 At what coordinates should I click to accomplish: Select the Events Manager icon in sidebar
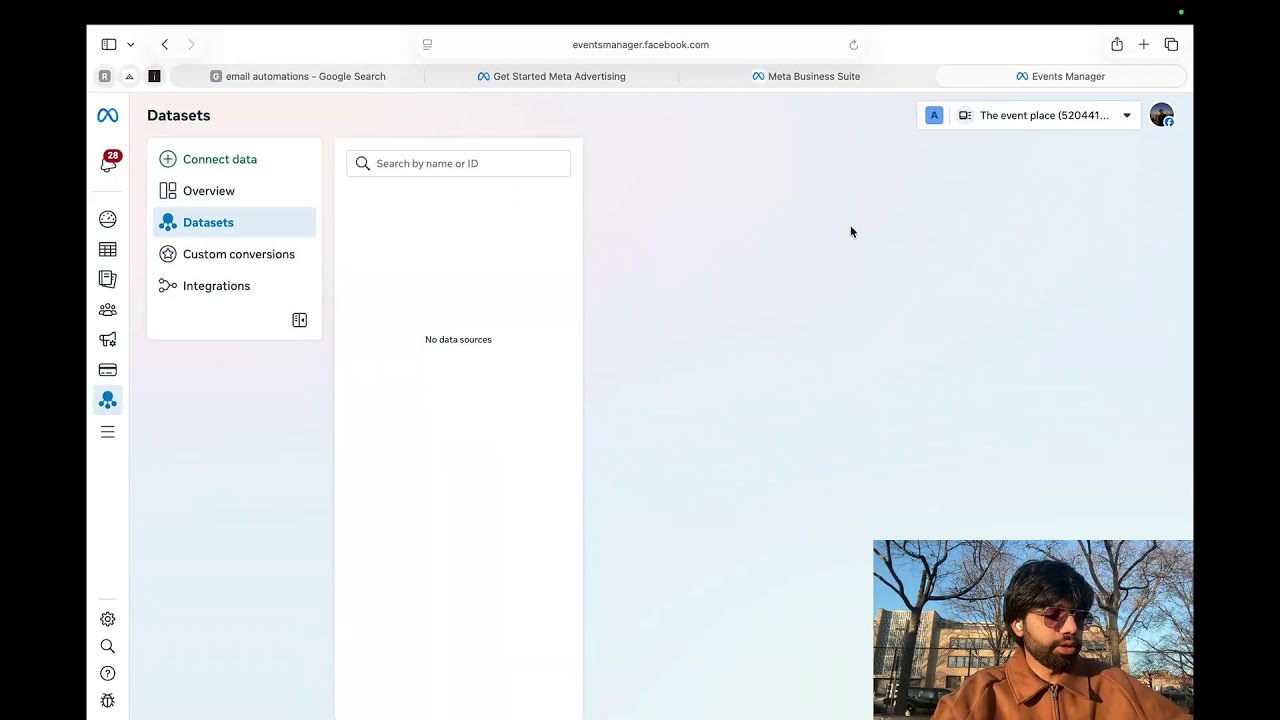(x=108, y=400)
